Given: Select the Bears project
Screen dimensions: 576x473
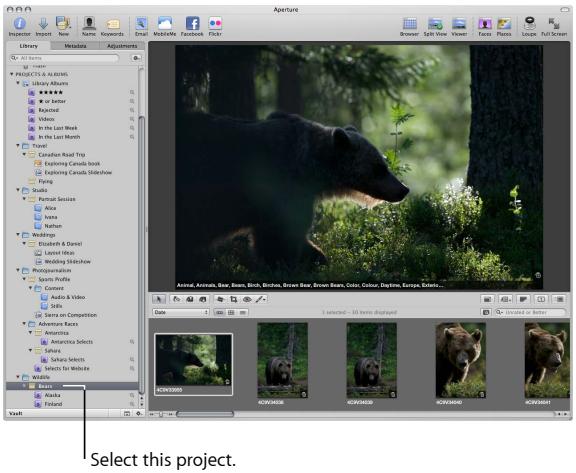Looking at the screenshot, I should (x=72, y=386).
